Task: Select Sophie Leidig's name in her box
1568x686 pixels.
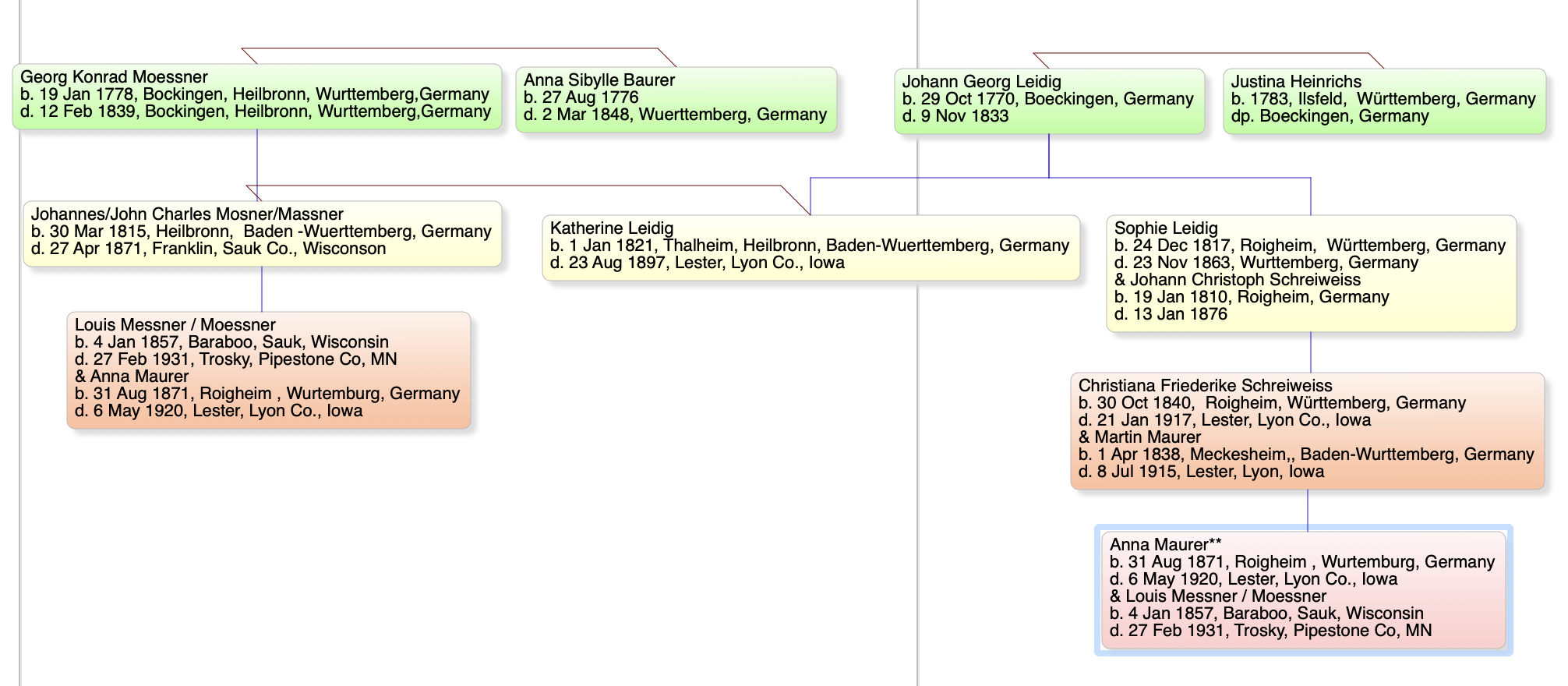Action: (1165, 228)
